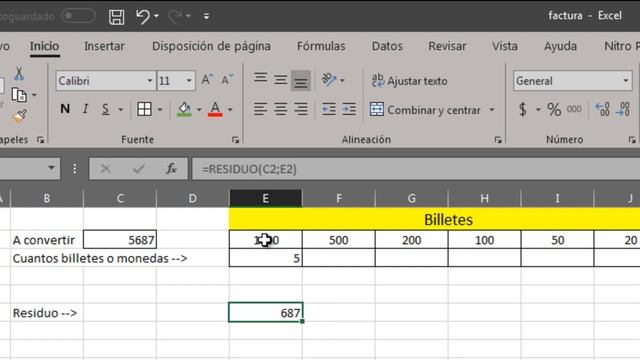640x360 pixels.
Task: Open the Fórmulas tab
Action: tap(321, 46)
